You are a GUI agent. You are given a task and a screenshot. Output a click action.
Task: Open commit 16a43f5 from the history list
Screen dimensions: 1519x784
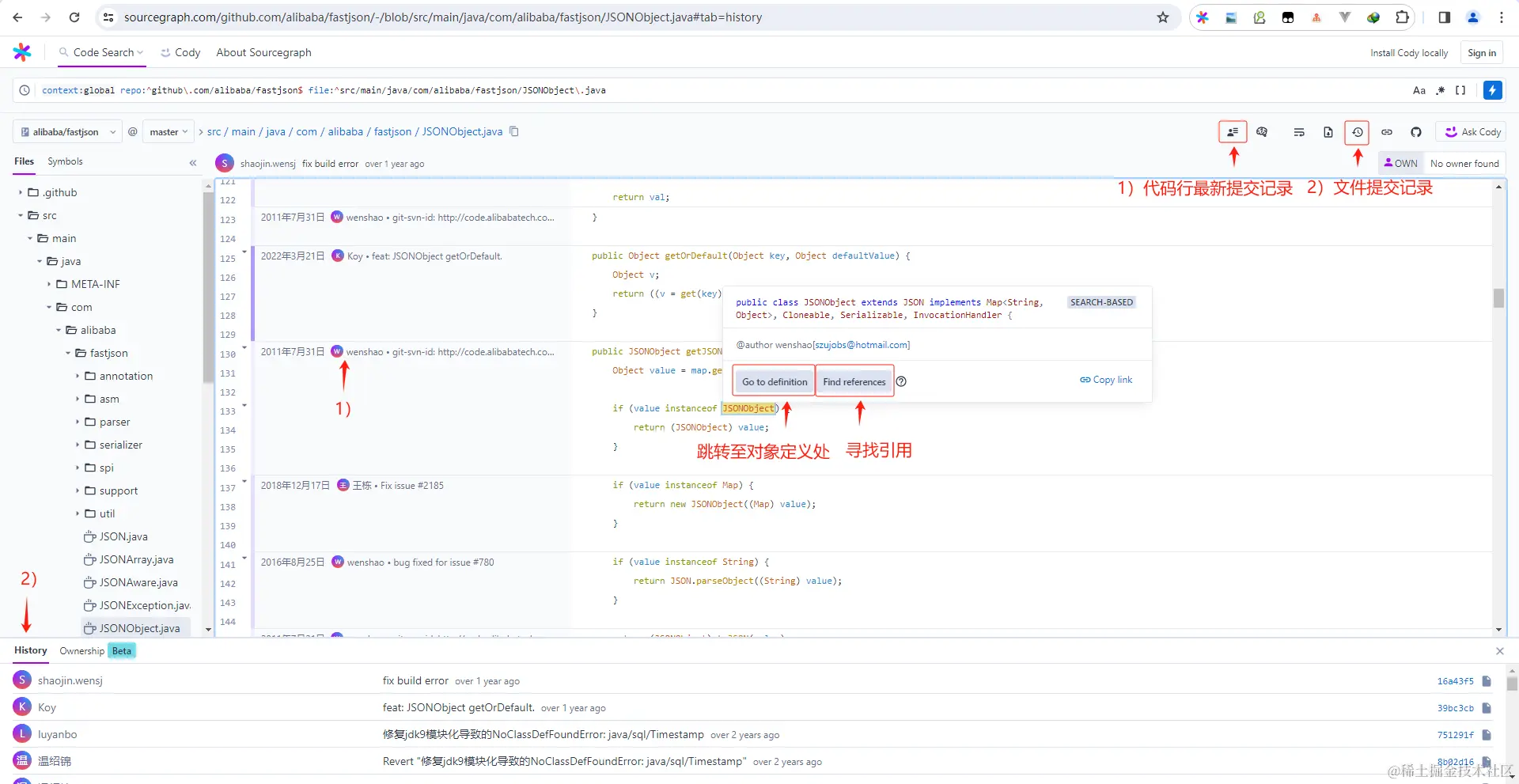click(x=1456, y=680)
